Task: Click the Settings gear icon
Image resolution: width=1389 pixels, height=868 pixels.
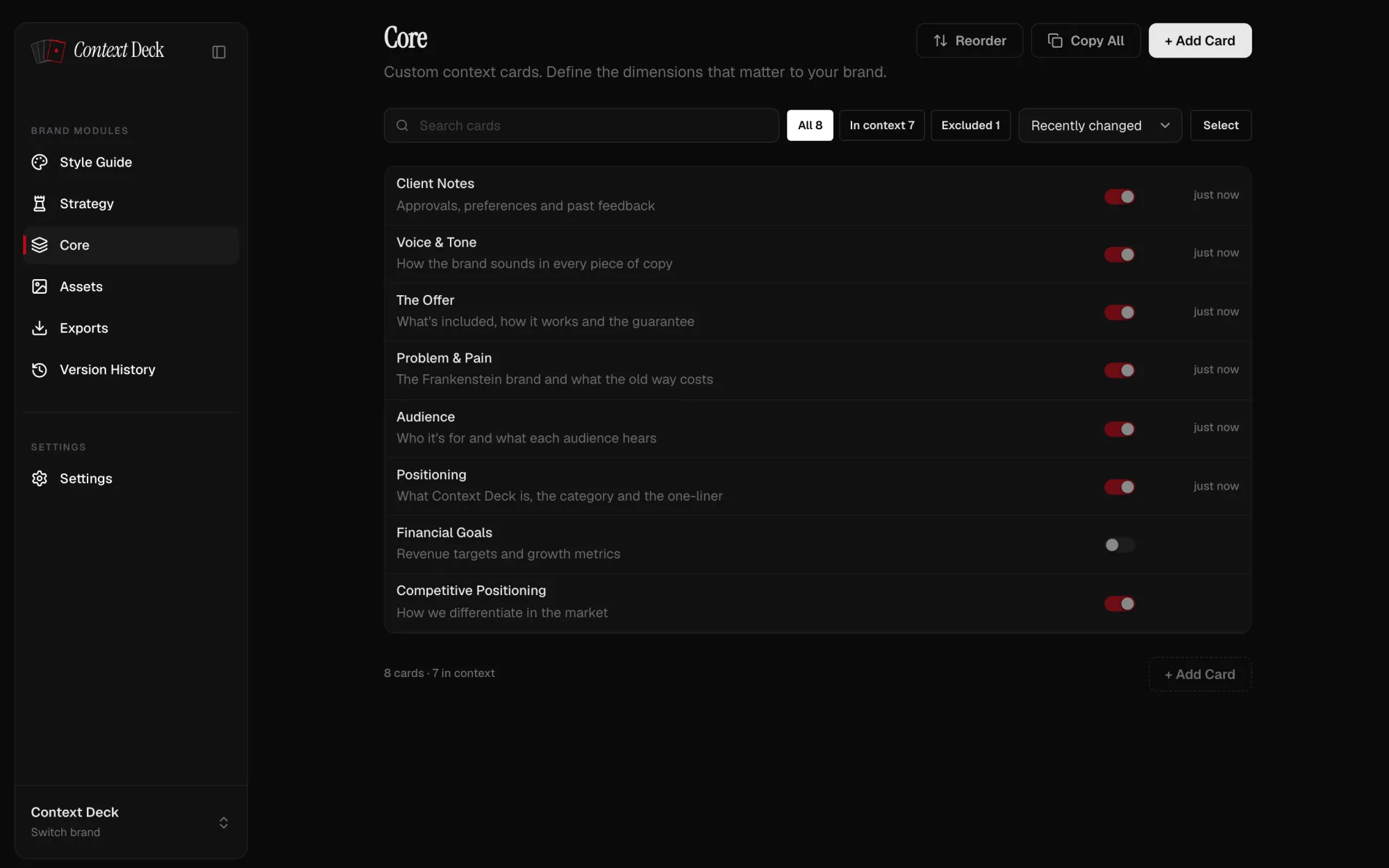Action: (40, 478)
